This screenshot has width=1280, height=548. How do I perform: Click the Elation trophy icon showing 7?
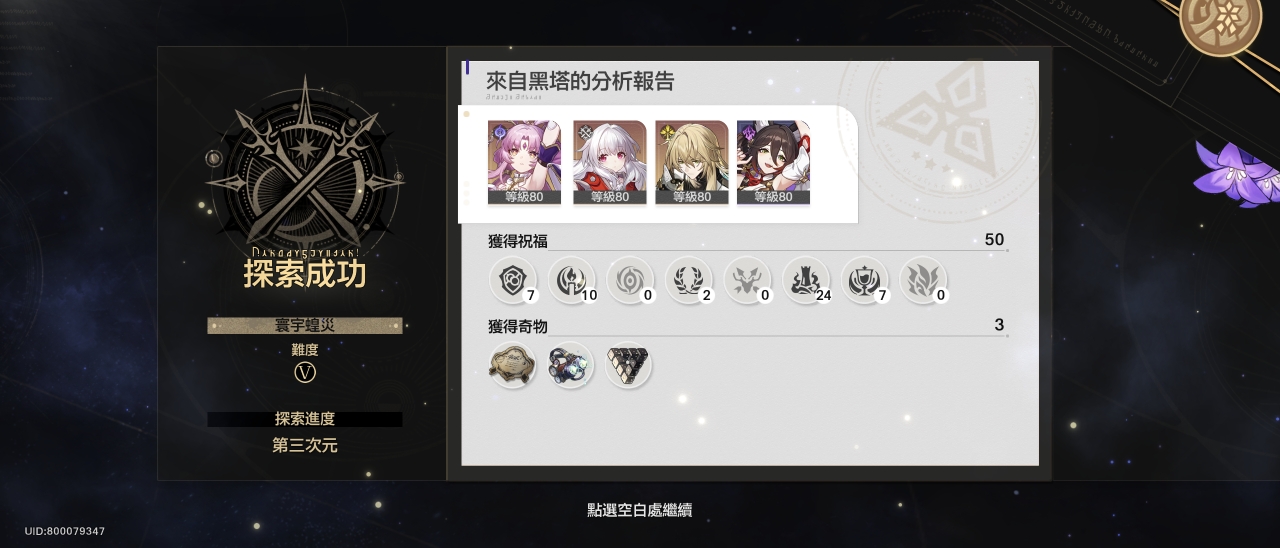click(x=865, y=279)
